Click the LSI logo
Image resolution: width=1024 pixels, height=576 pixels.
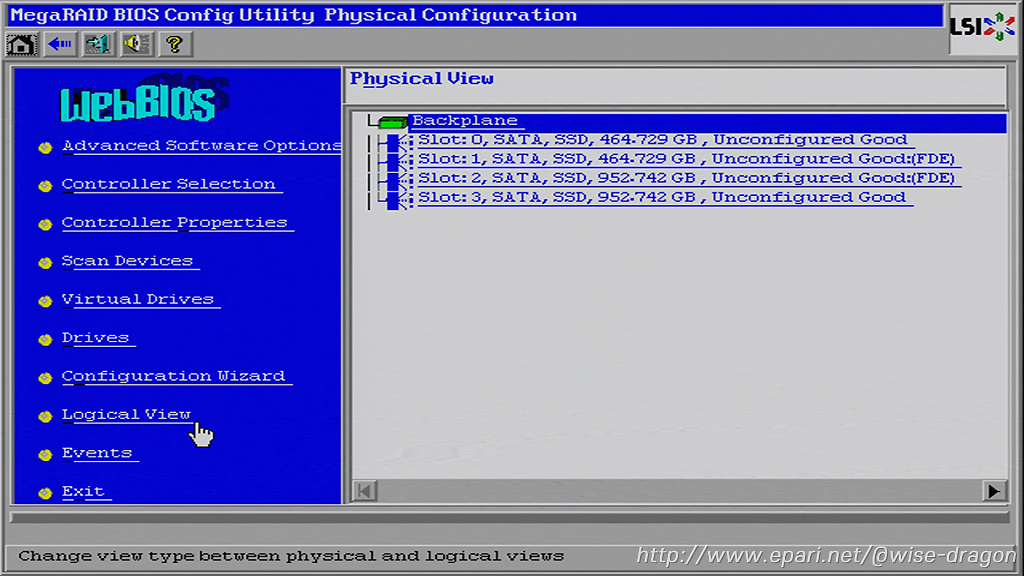(983, 27)
